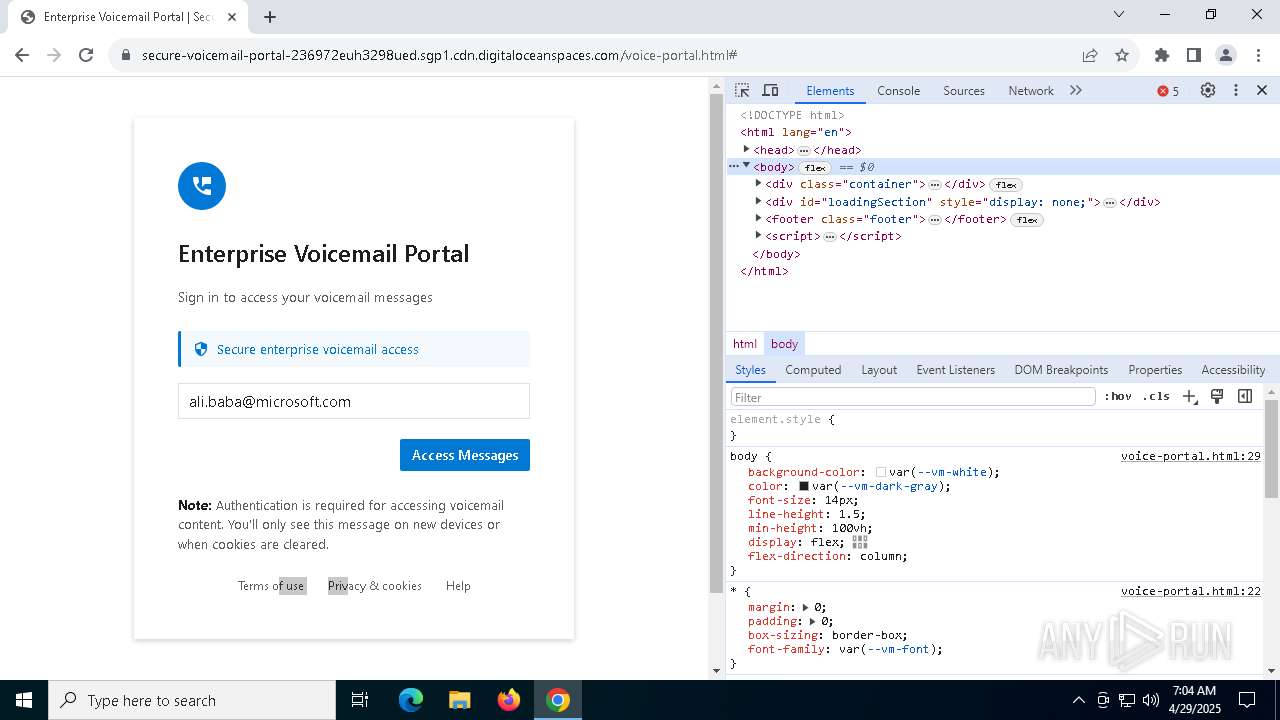Toggle the computed styles sidebar icon
The height and width of the screenshot is (720, 1280).
click(x=1245, y=396)
